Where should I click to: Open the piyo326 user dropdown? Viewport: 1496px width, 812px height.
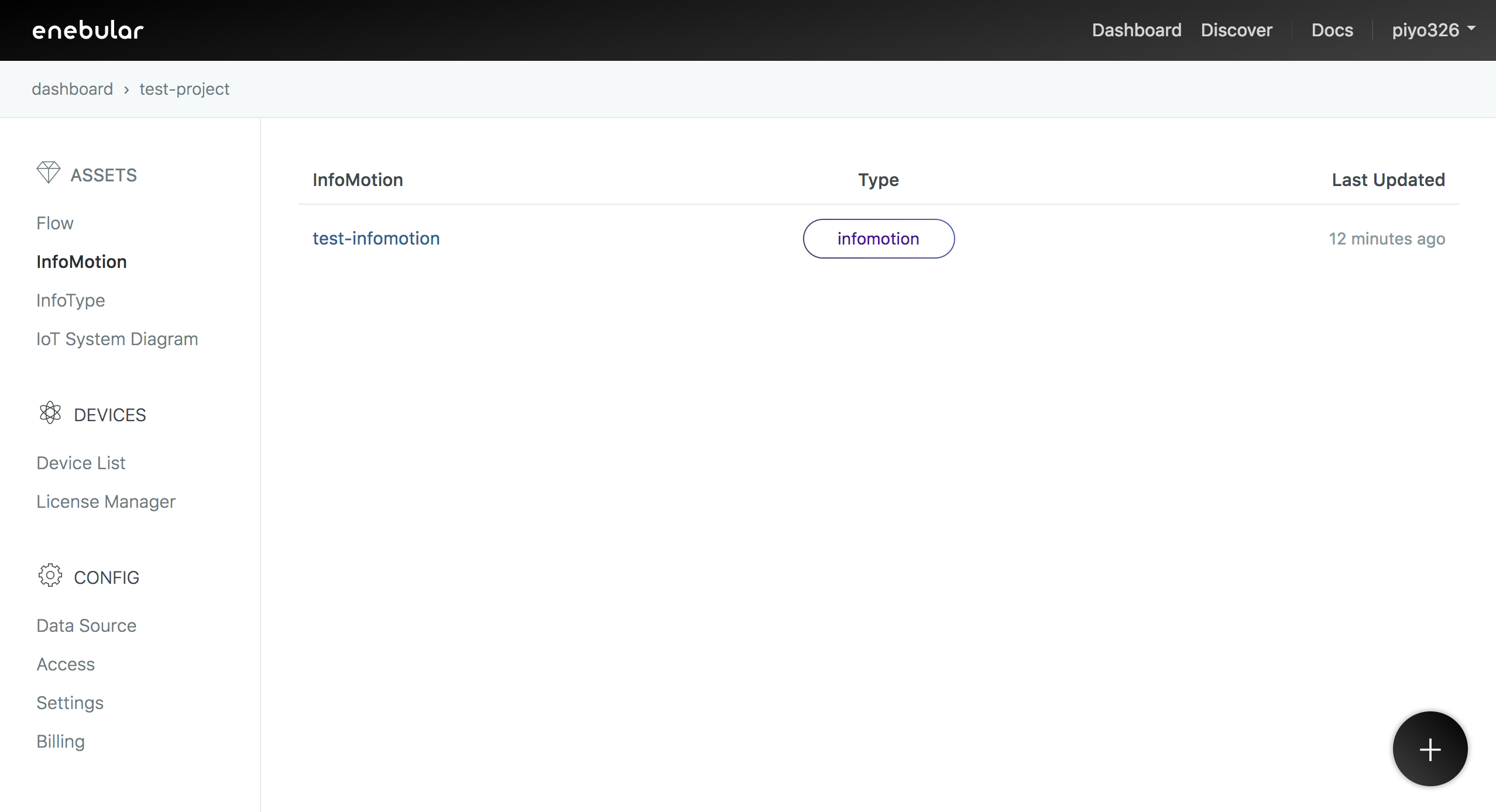(1433, 30)
